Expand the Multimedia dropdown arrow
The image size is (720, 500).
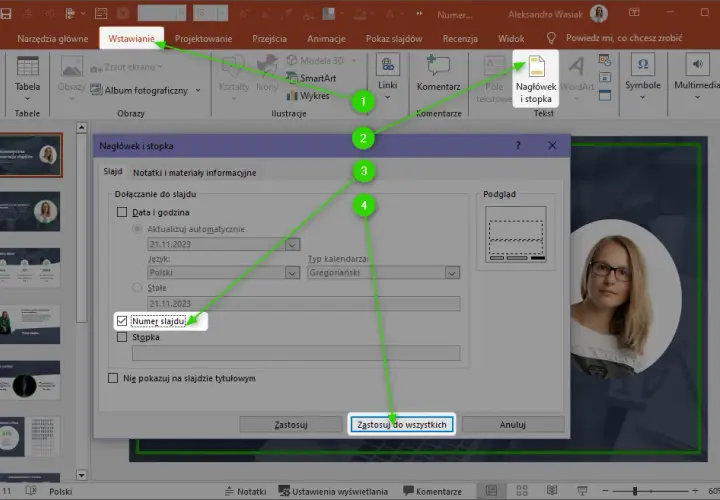(697, 97)
